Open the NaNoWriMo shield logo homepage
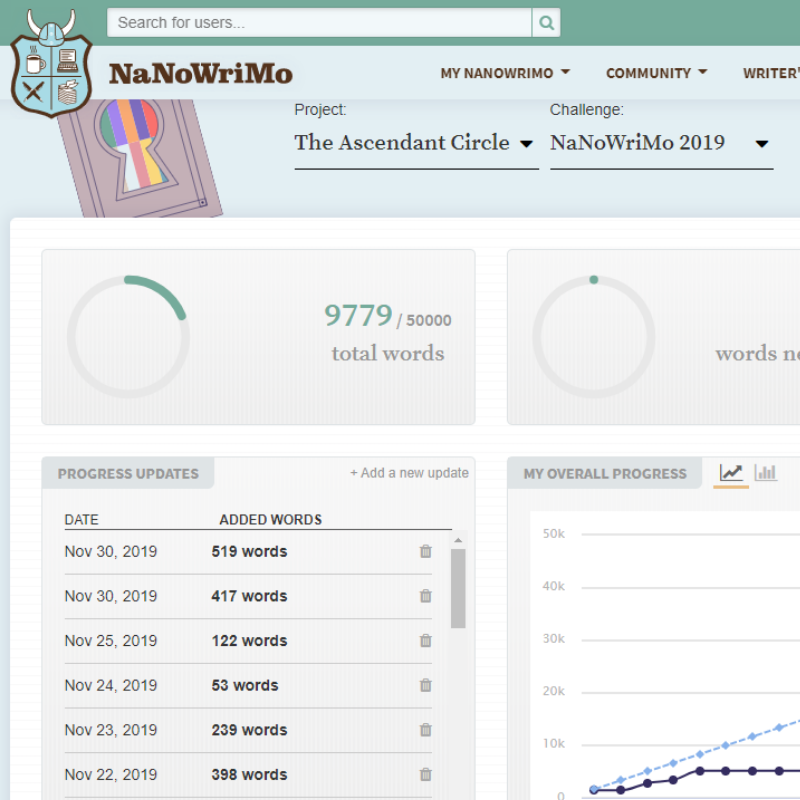 tap(51, 62)
